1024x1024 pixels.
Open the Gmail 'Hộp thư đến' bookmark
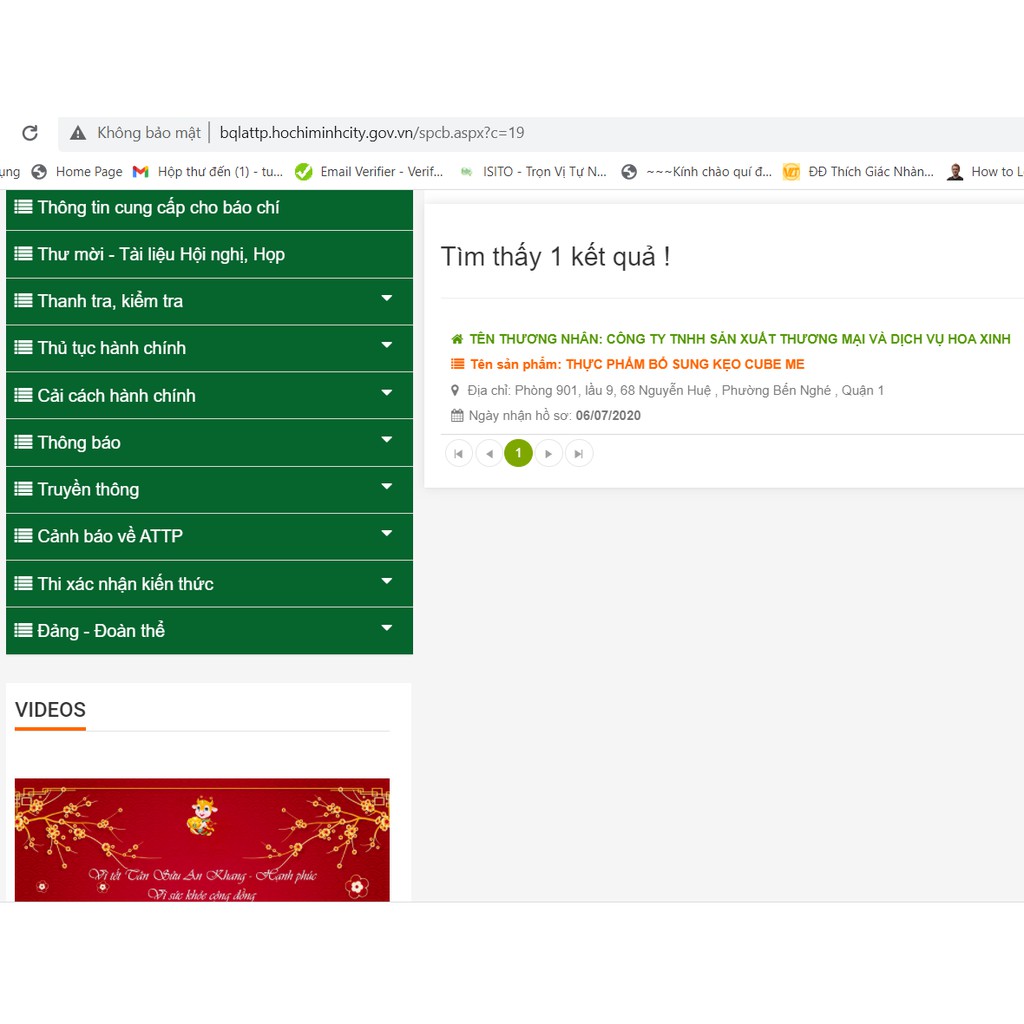pos(209,172)
